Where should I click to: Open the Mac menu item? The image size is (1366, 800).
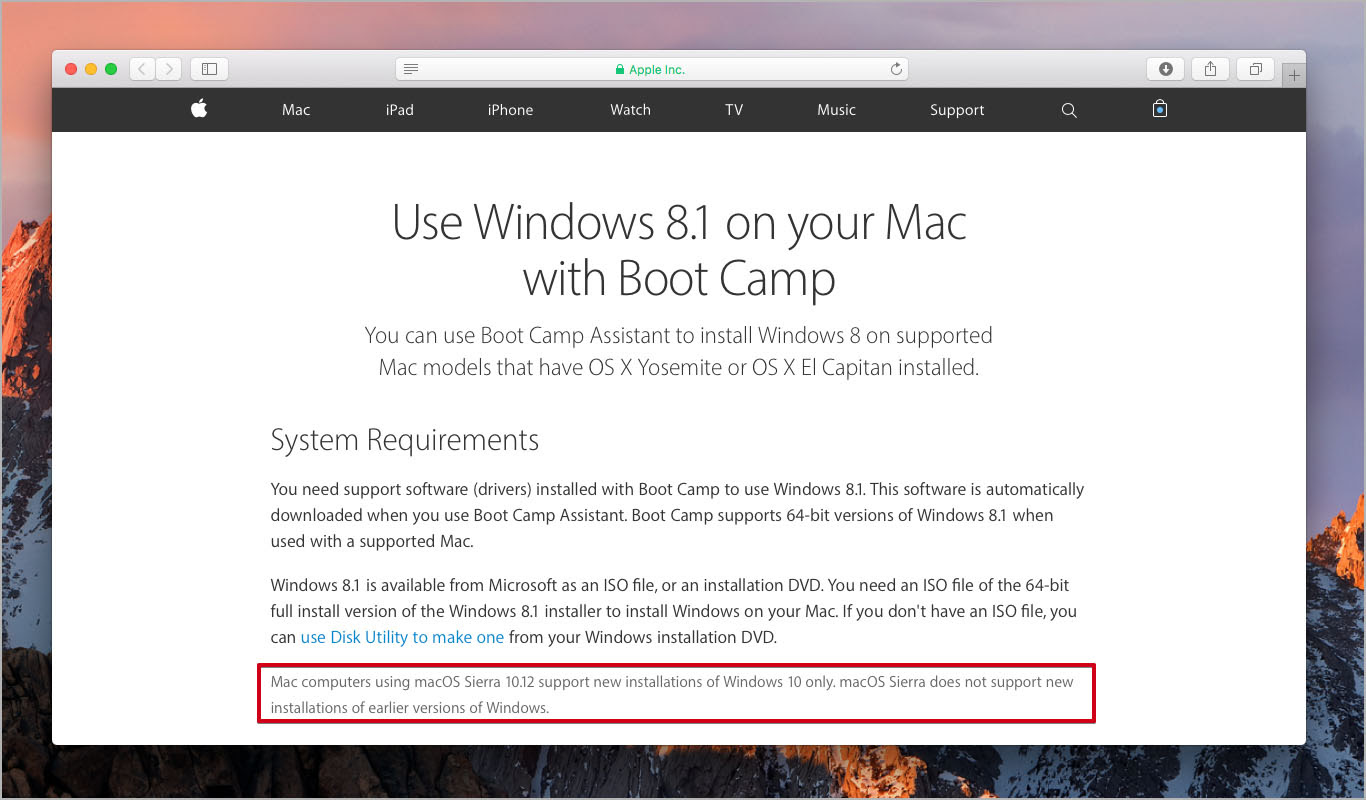(x=296, y=110)
